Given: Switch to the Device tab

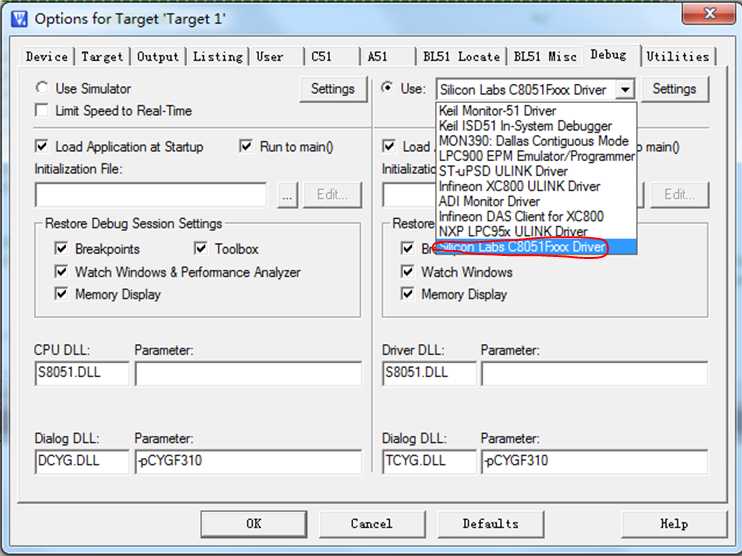Looking at the screenshot, I should [x=47, y=57].
